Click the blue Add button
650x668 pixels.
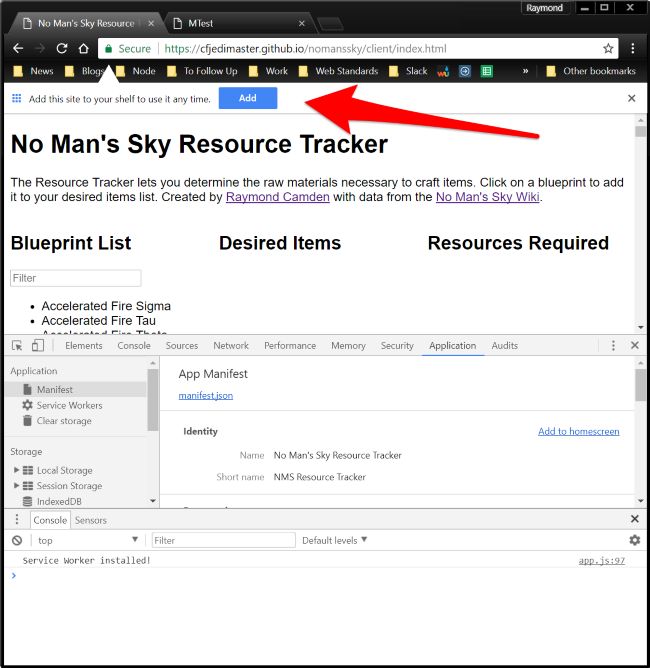248,98
